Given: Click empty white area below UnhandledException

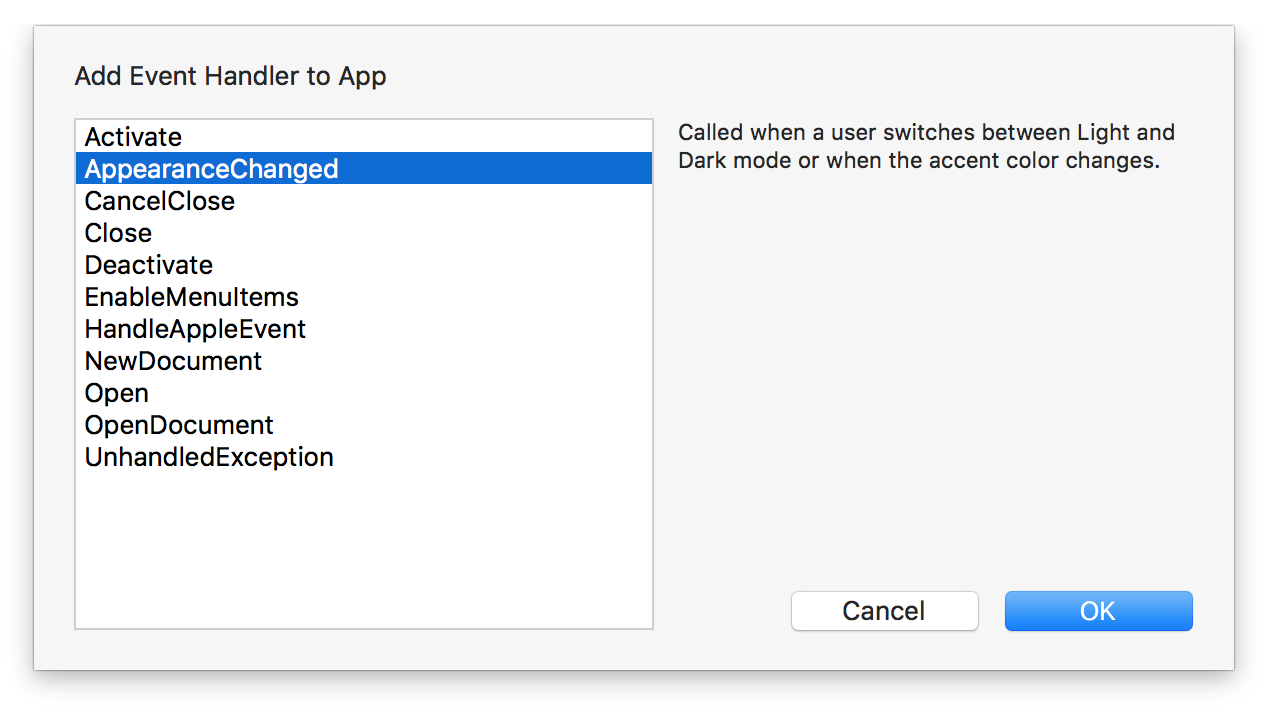Looking at the screenshot, I should point(364,550).
